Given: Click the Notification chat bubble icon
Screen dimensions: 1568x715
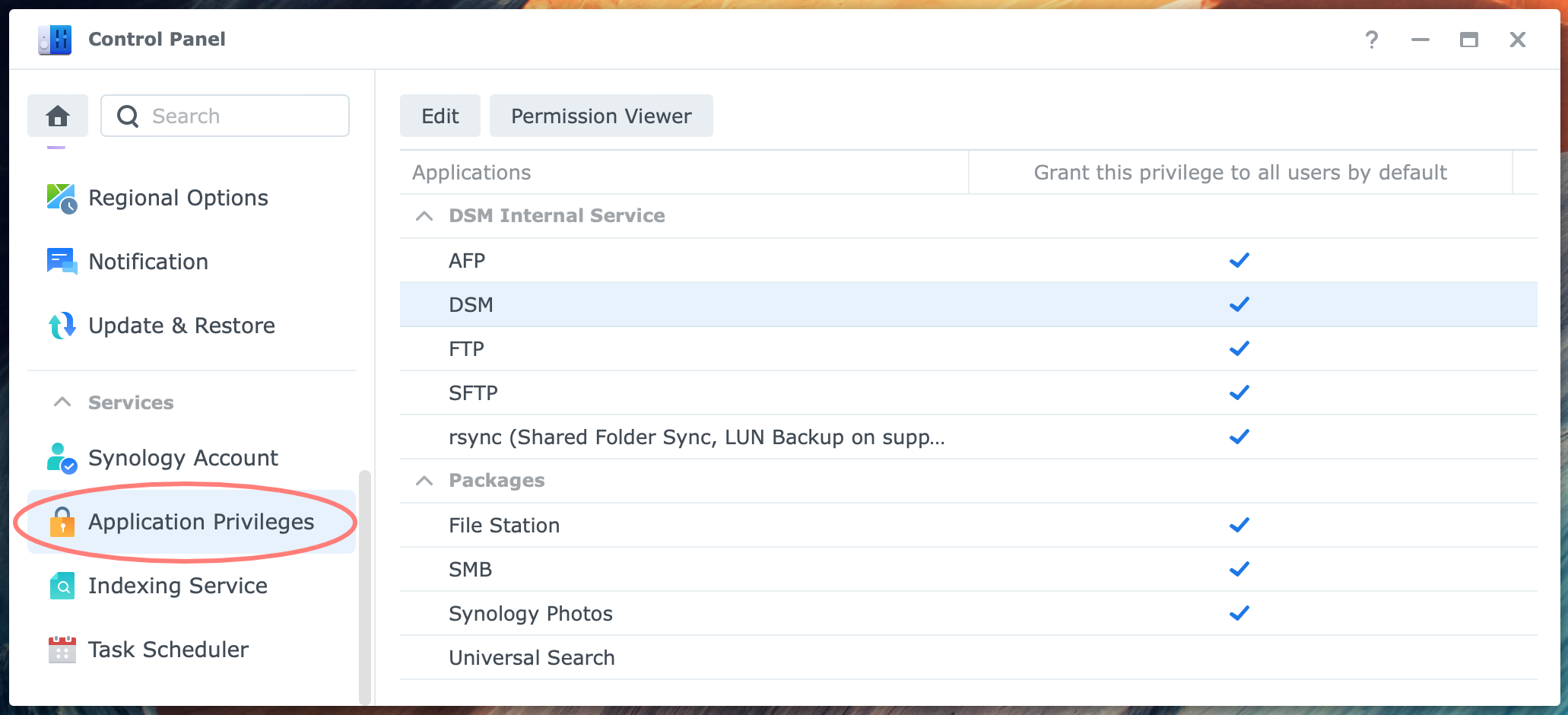Looking at the screenshot, I should point(62,262).
